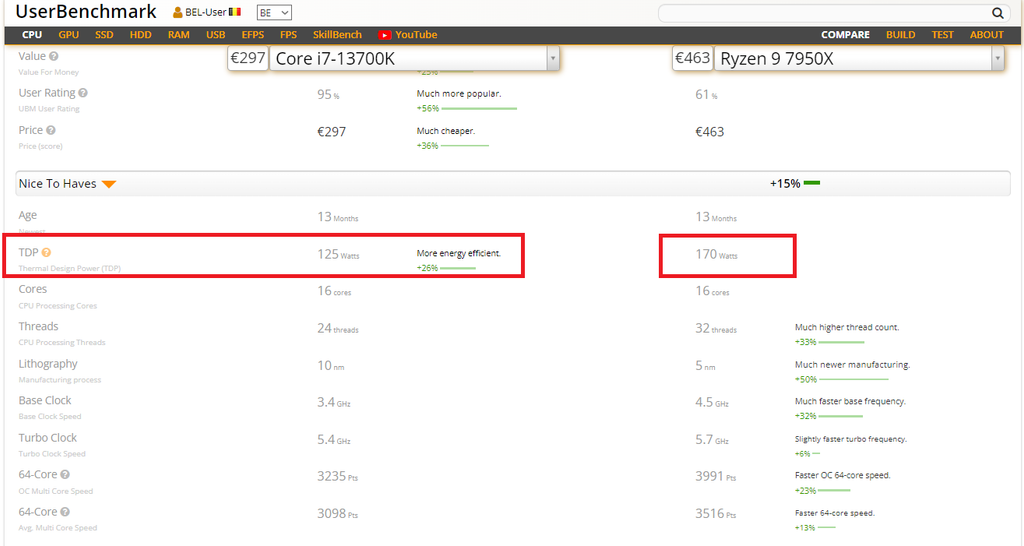
Task: Click into the search input field
Action: [x=824, y=13]
